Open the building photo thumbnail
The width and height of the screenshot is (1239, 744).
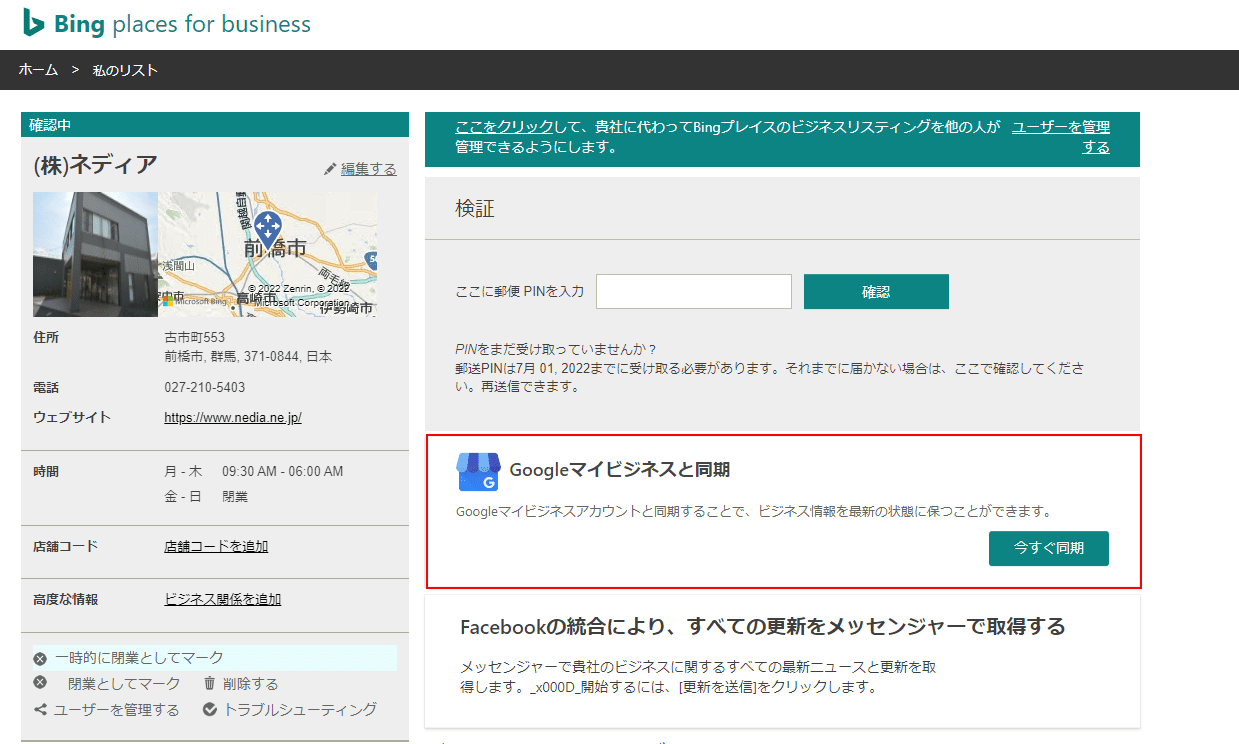tap(95, 254)
